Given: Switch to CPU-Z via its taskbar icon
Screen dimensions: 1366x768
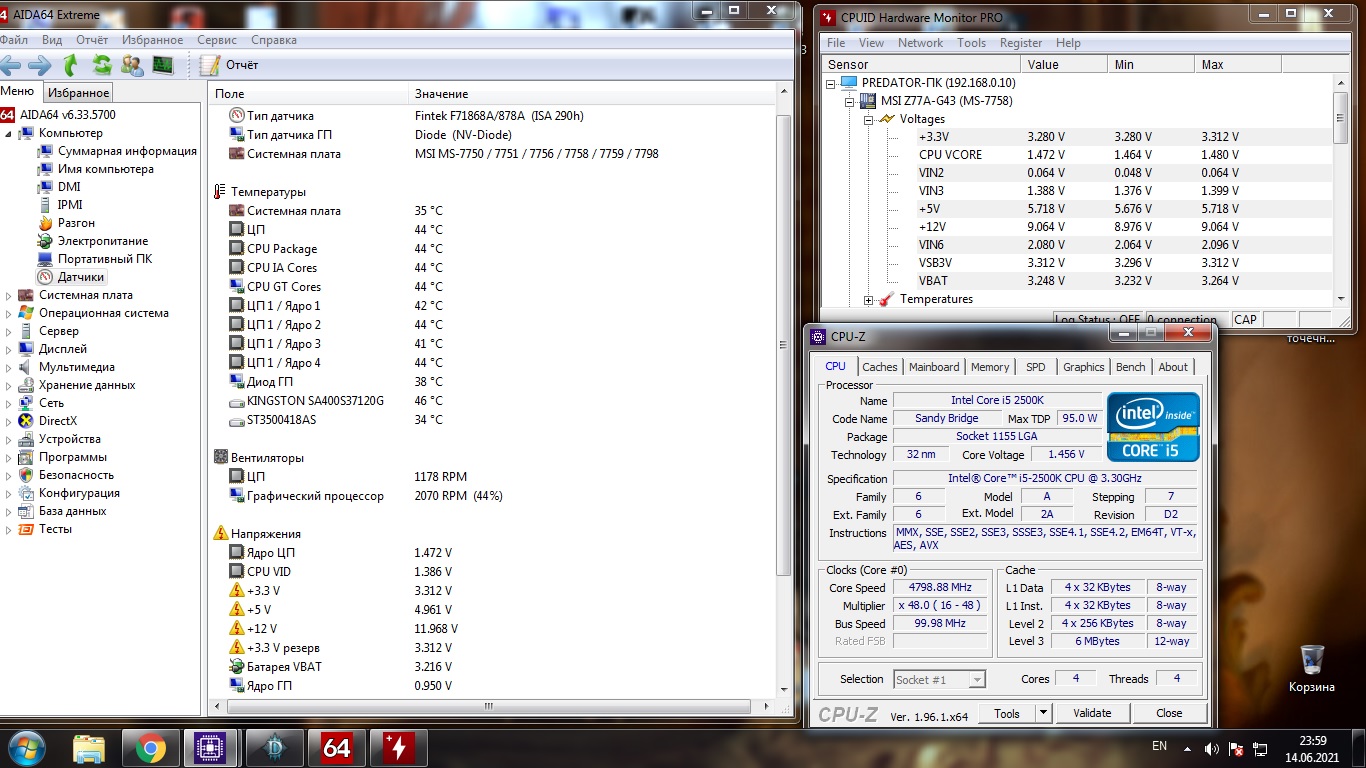Looking at the screenshot, I should 211,748.
